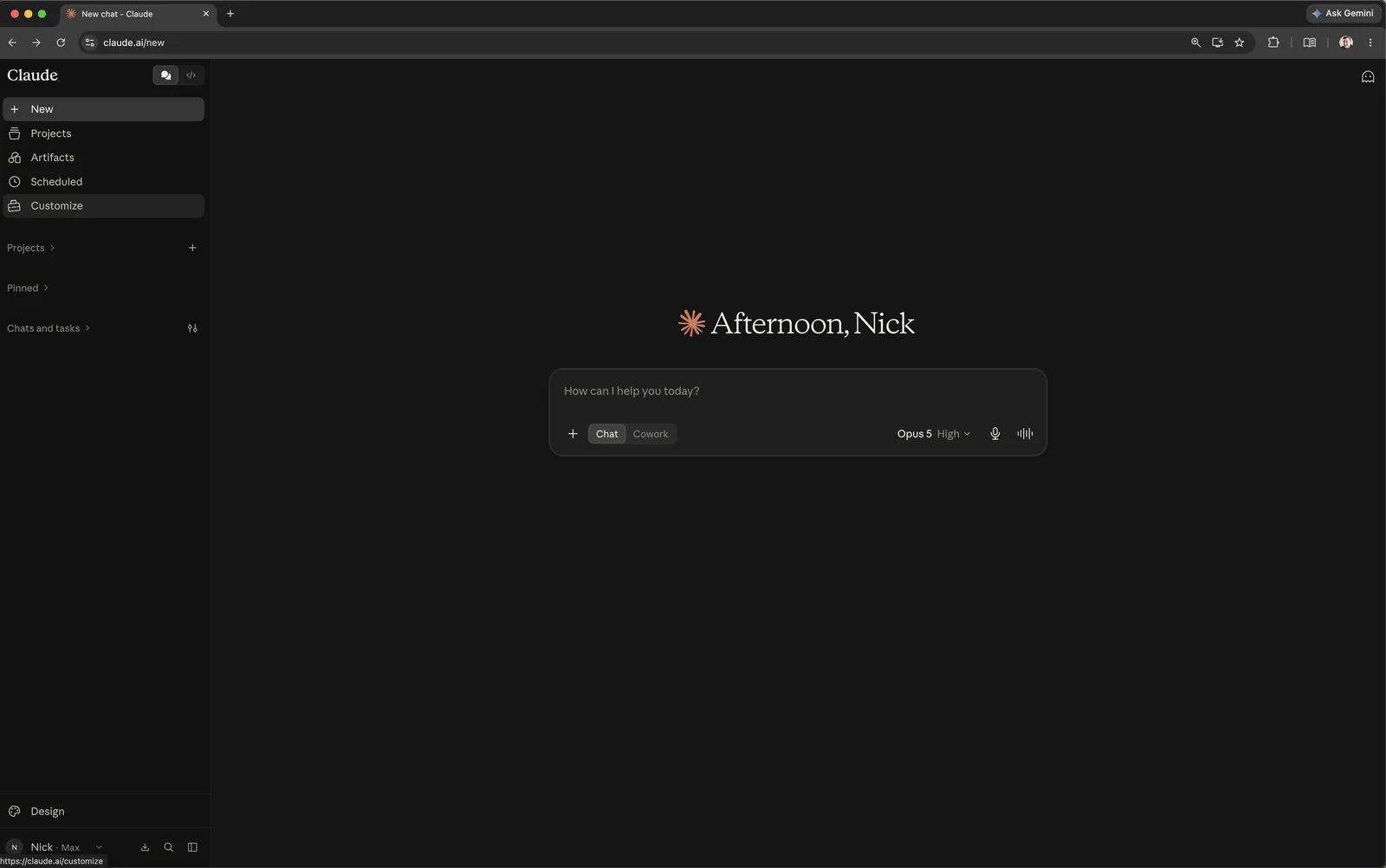Select the 'New chat - Claude' tab
Viewport: 1386px width, 868px height.
(139, 14)
